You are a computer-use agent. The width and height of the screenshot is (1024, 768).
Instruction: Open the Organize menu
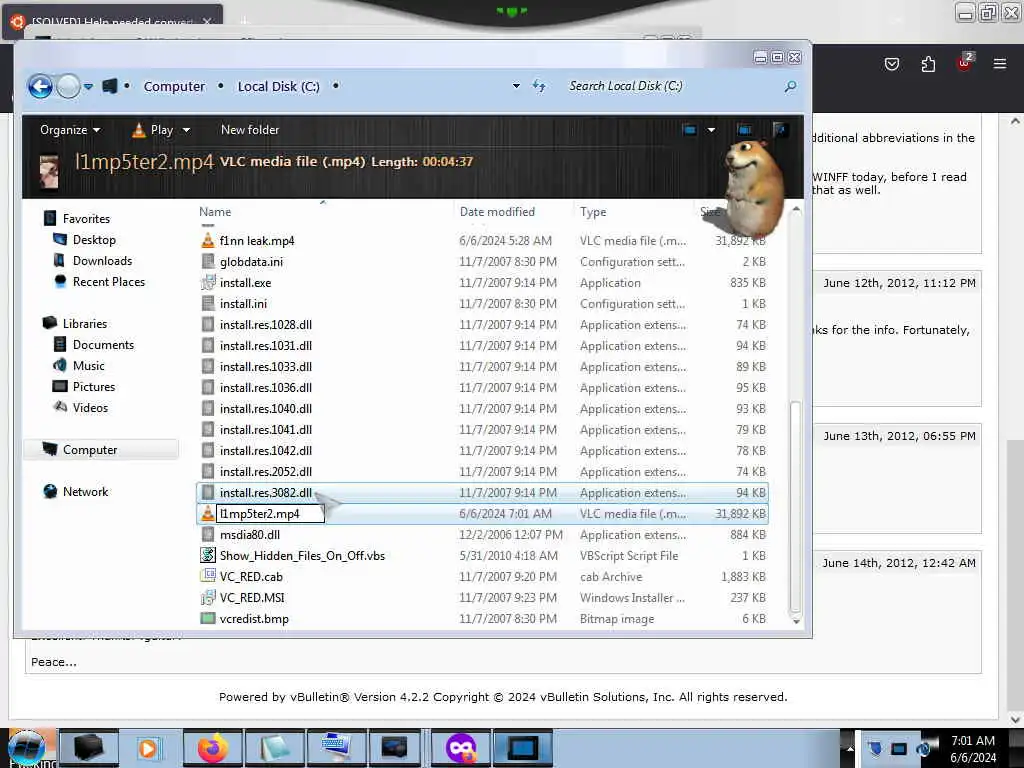pyautogui.click(x=70, y=130)
